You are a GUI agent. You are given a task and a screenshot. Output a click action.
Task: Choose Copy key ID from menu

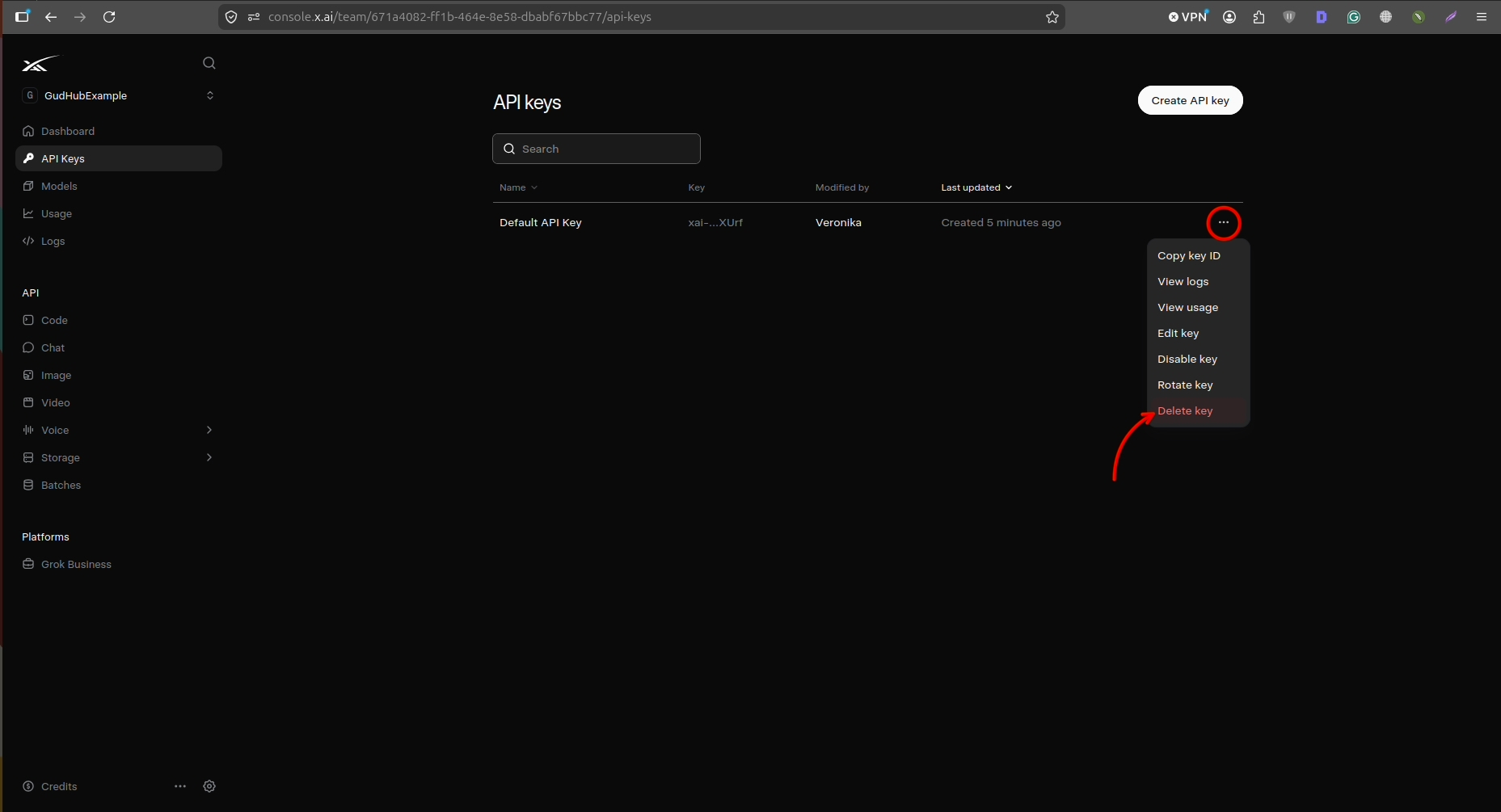pyautogui.click(x=1199, y=255)
